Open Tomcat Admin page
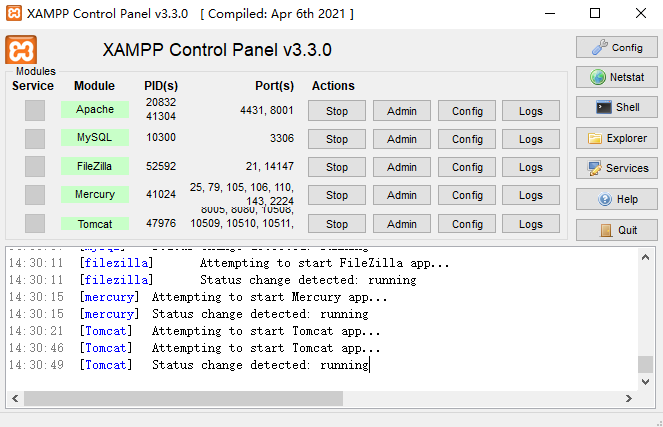The height and width of the screenshot is (427, 663). 402,224
